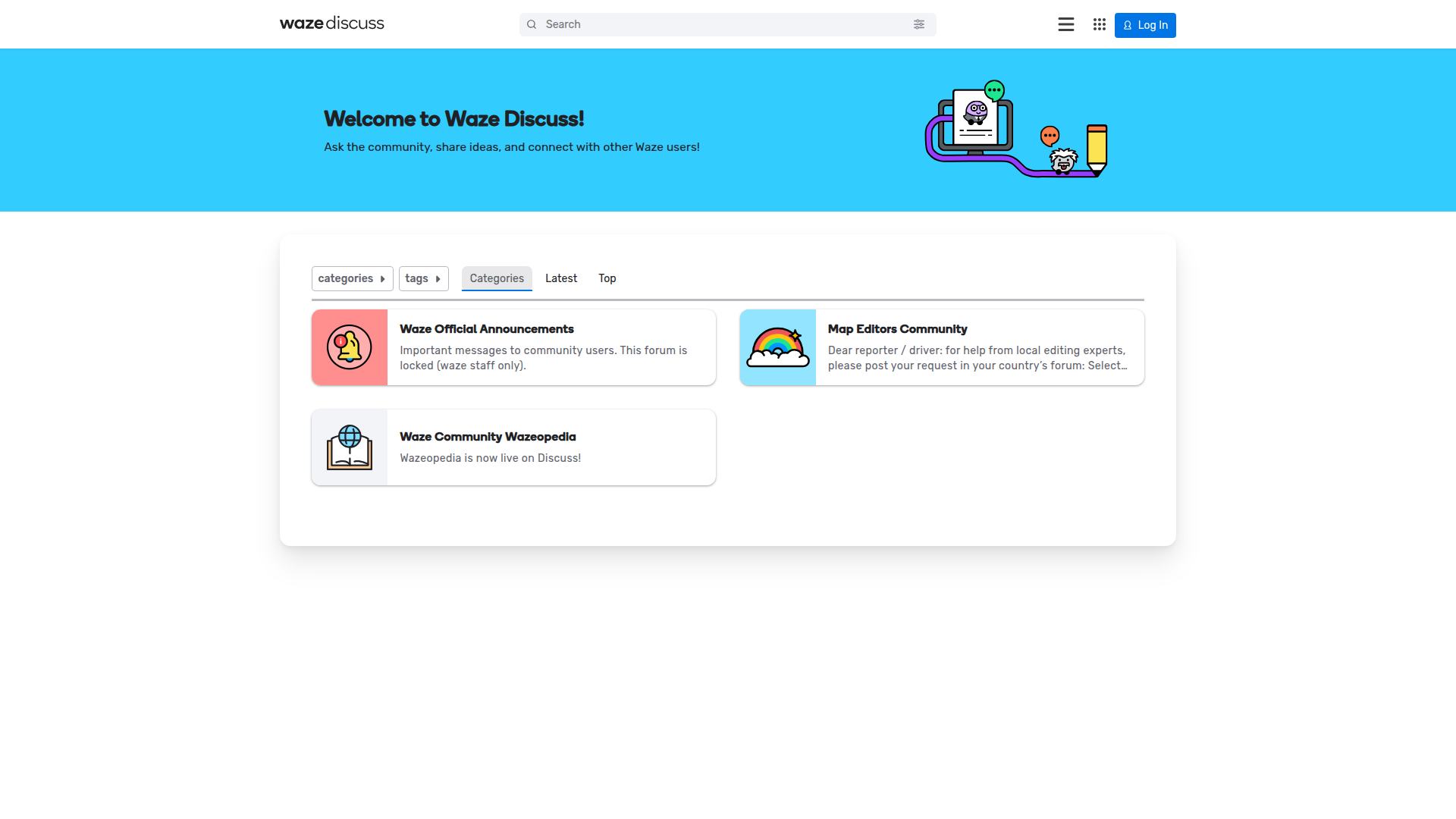Click 'Important messages to community users' description

[544, 358]
